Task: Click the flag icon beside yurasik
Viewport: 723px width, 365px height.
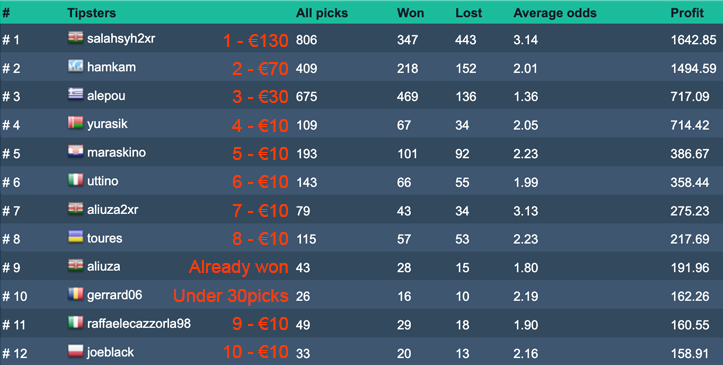Action: pyautogui.click(x=76, y=124)
